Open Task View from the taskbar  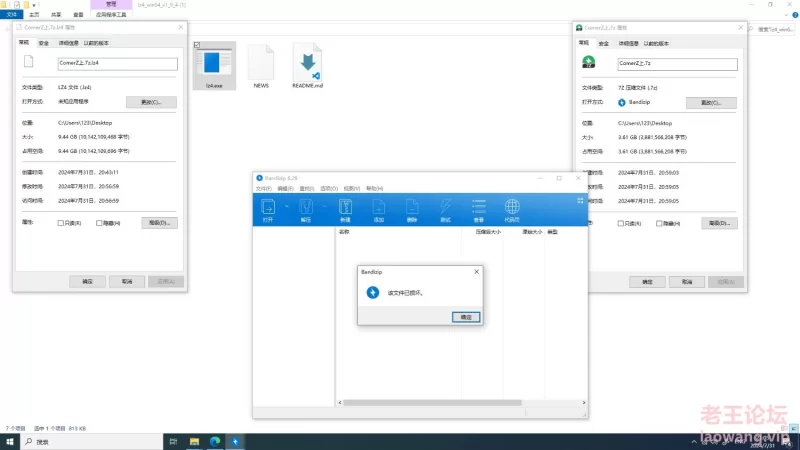(x=173, y=442)
